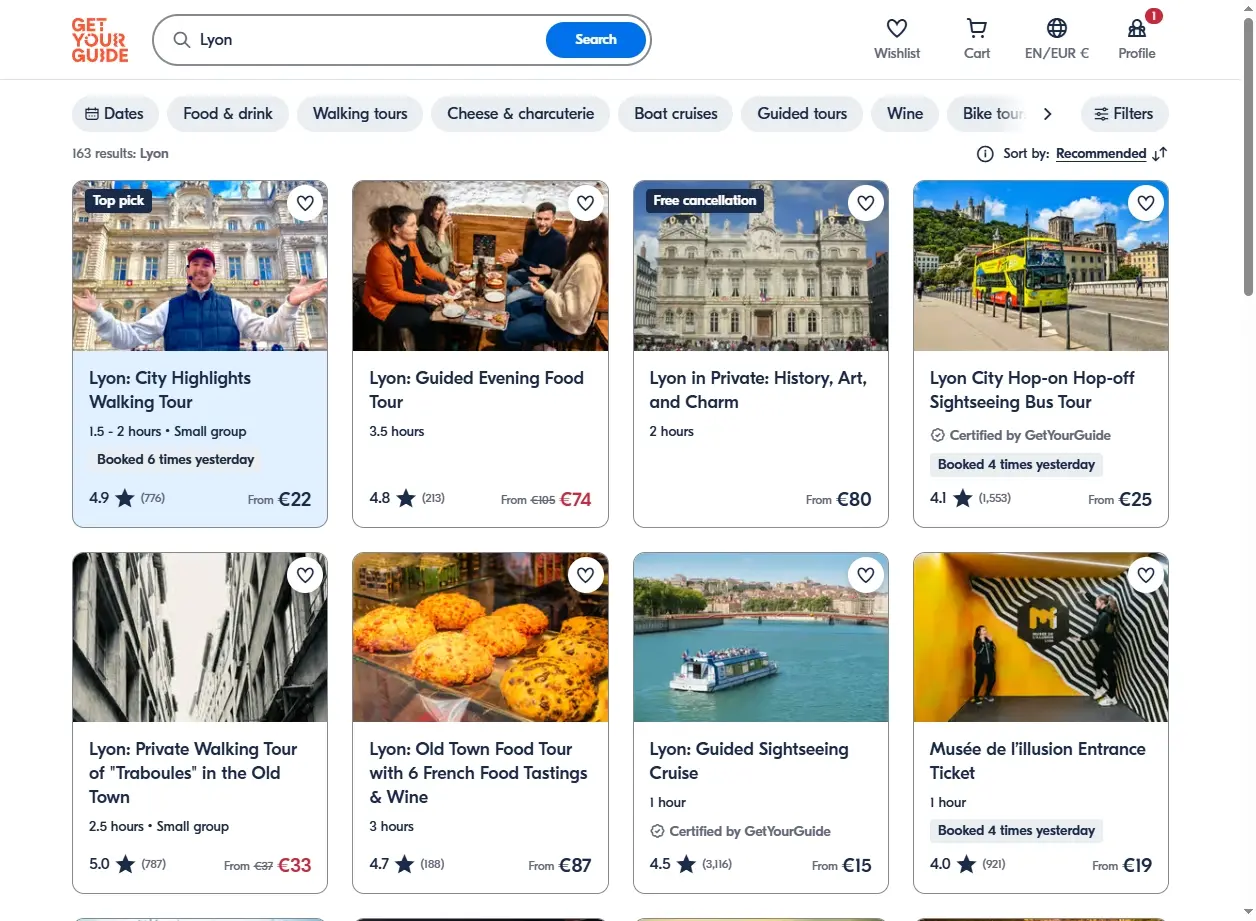Open Lyon: City Highlights Walking Tour title
The height and width of the screenshot is (921, 1256).
click(170, 390)
